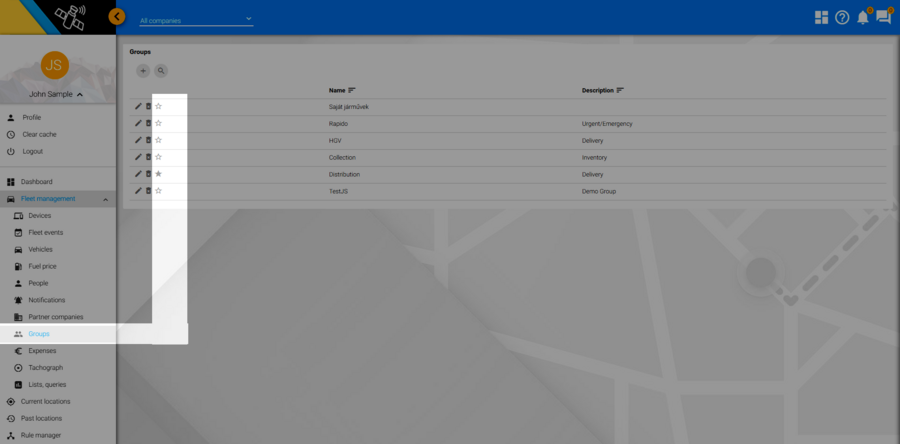900x444 pixels.
Task: Open the search icon in Groups panel
Action: 161,71
